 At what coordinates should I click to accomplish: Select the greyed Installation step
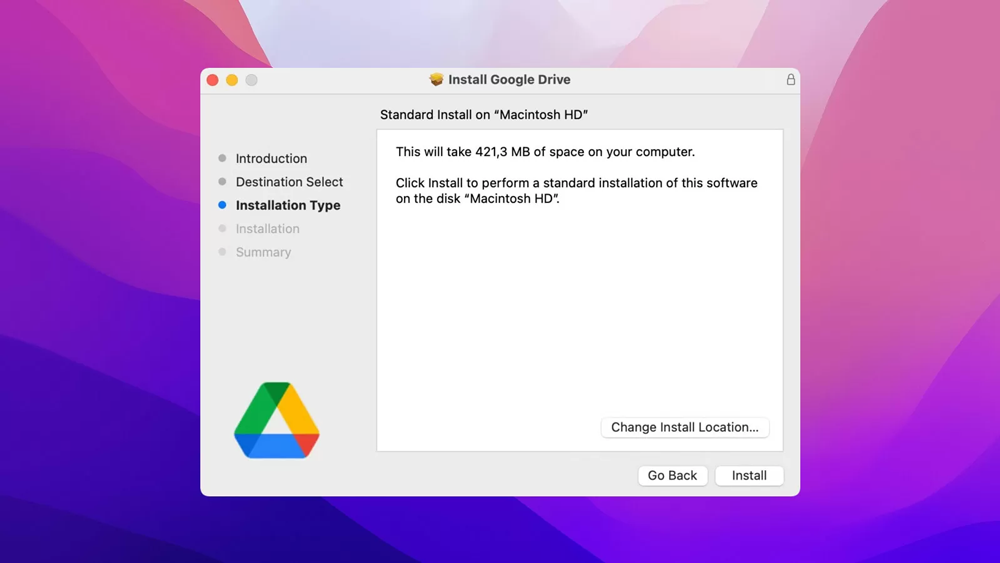point(267,228)
